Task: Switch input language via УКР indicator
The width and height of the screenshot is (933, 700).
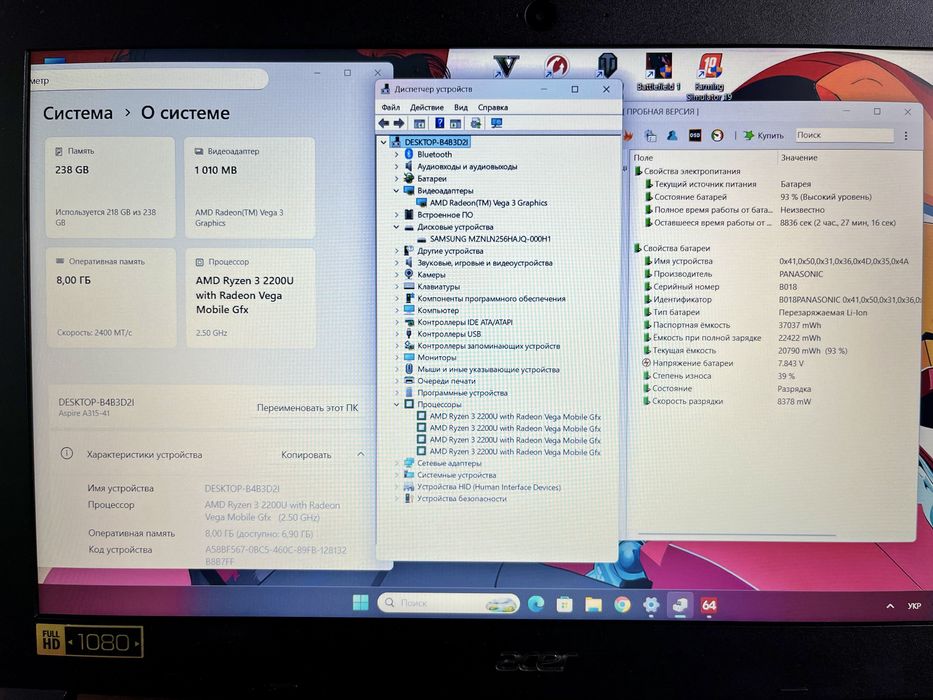Action: [x=914, y=606]
